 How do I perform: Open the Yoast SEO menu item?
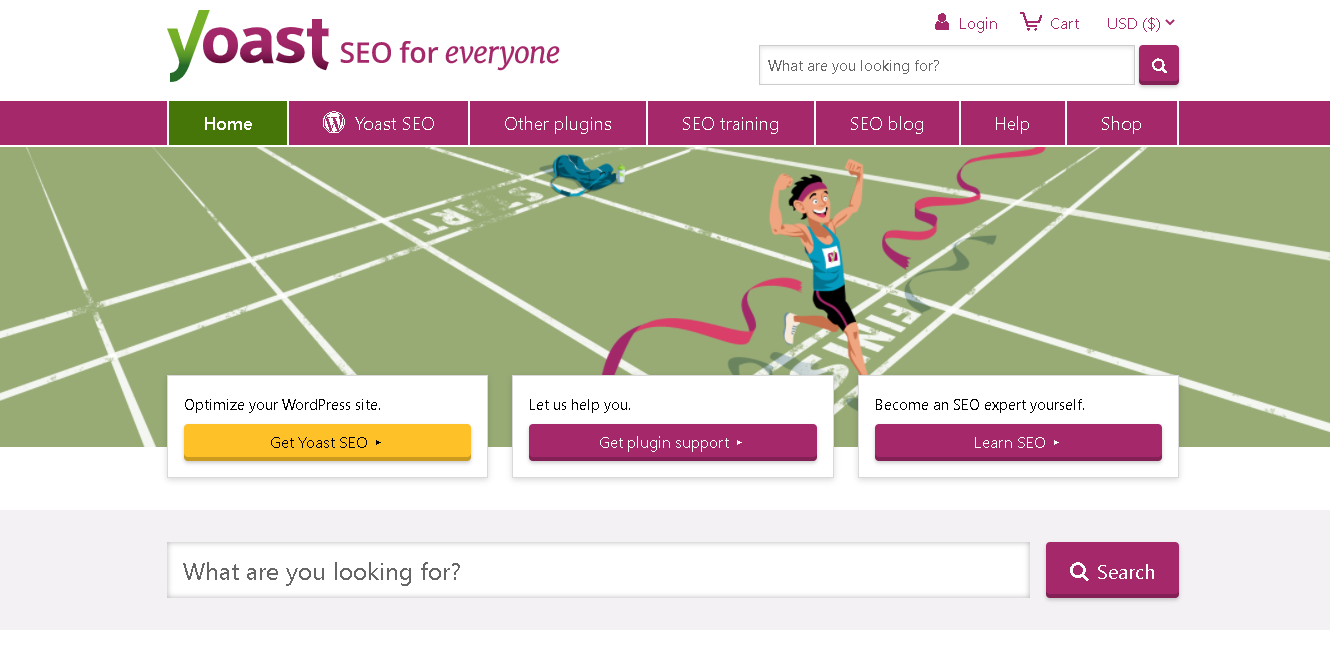tap(379, 123)
